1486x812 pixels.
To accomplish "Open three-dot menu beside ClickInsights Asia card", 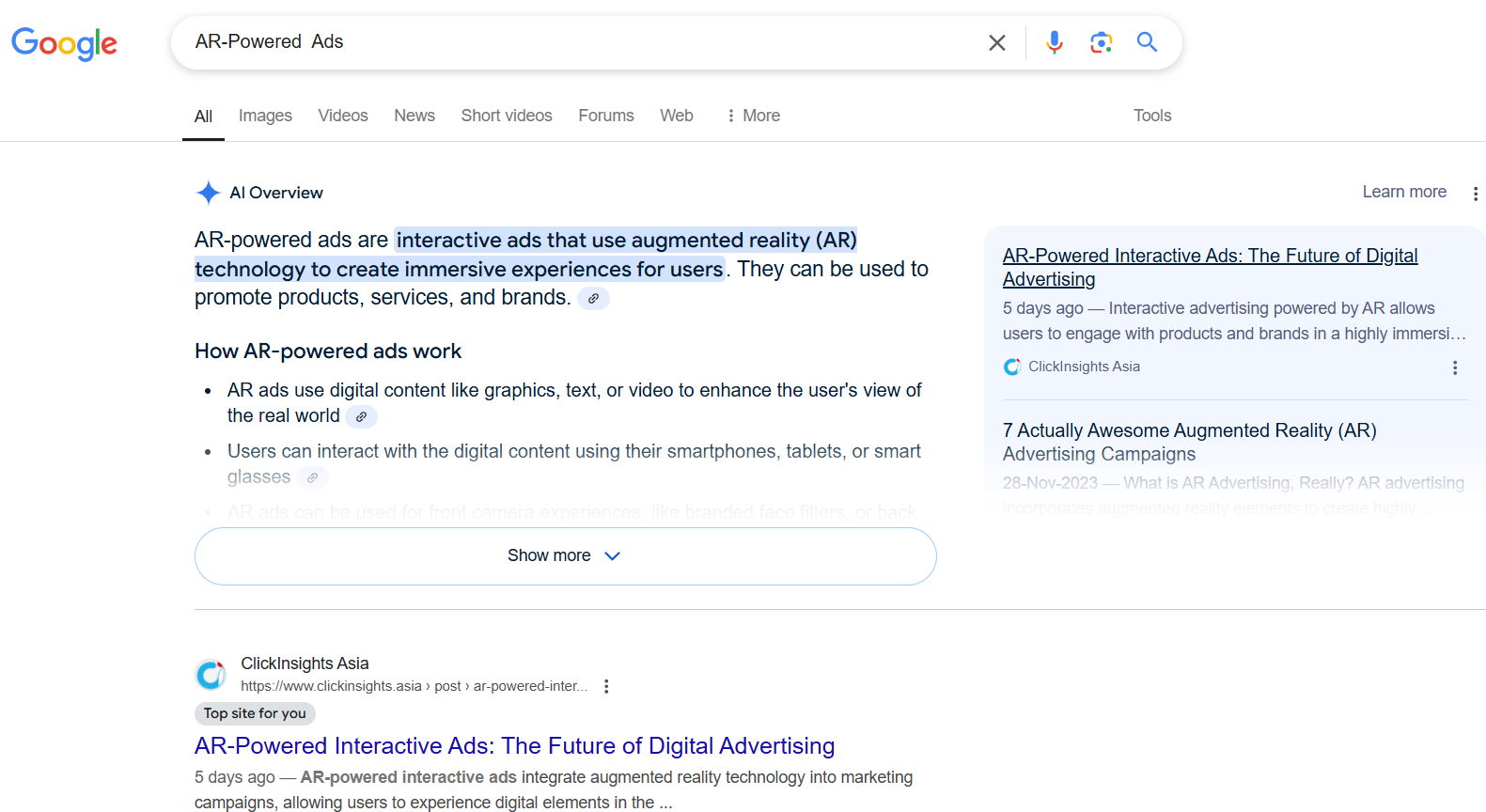I will pos(1455,367).
